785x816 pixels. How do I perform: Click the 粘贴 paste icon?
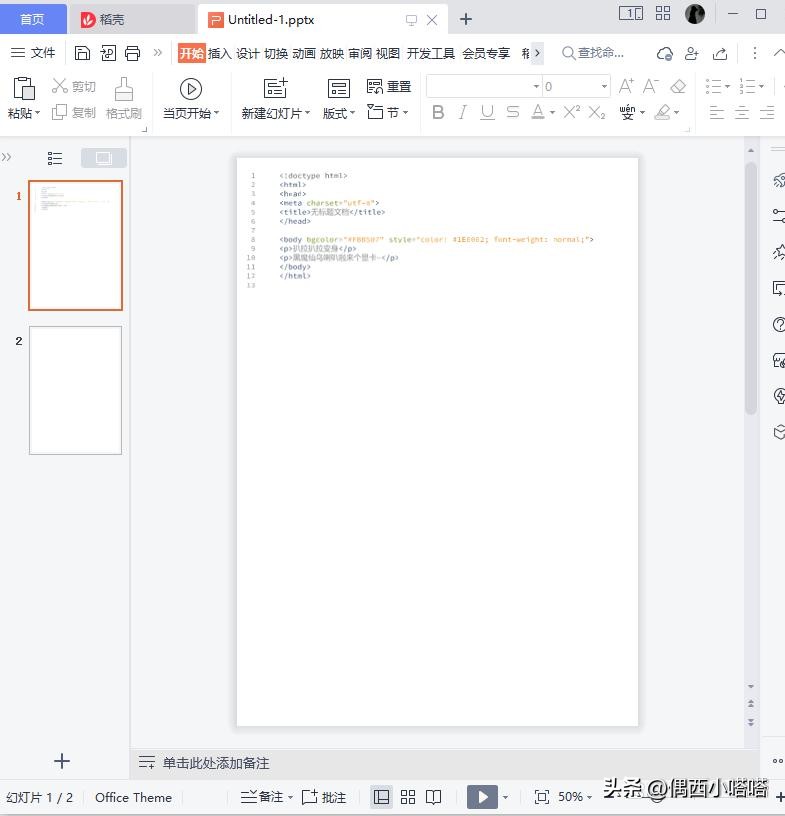click(x=24, y=88)
